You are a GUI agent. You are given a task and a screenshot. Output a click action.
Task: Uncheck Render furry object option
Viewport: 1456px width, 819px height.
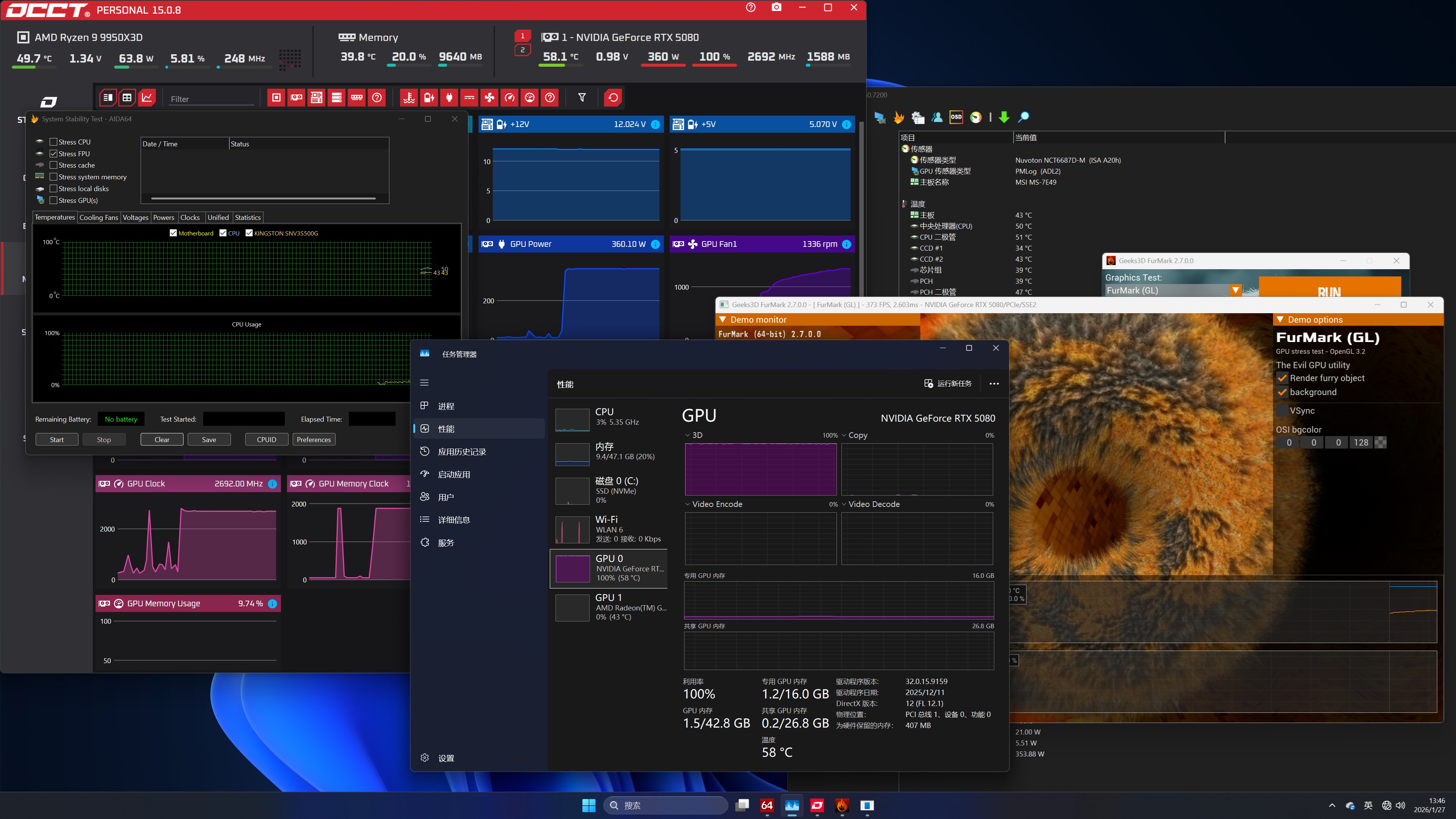click(x=1282, y=379)
